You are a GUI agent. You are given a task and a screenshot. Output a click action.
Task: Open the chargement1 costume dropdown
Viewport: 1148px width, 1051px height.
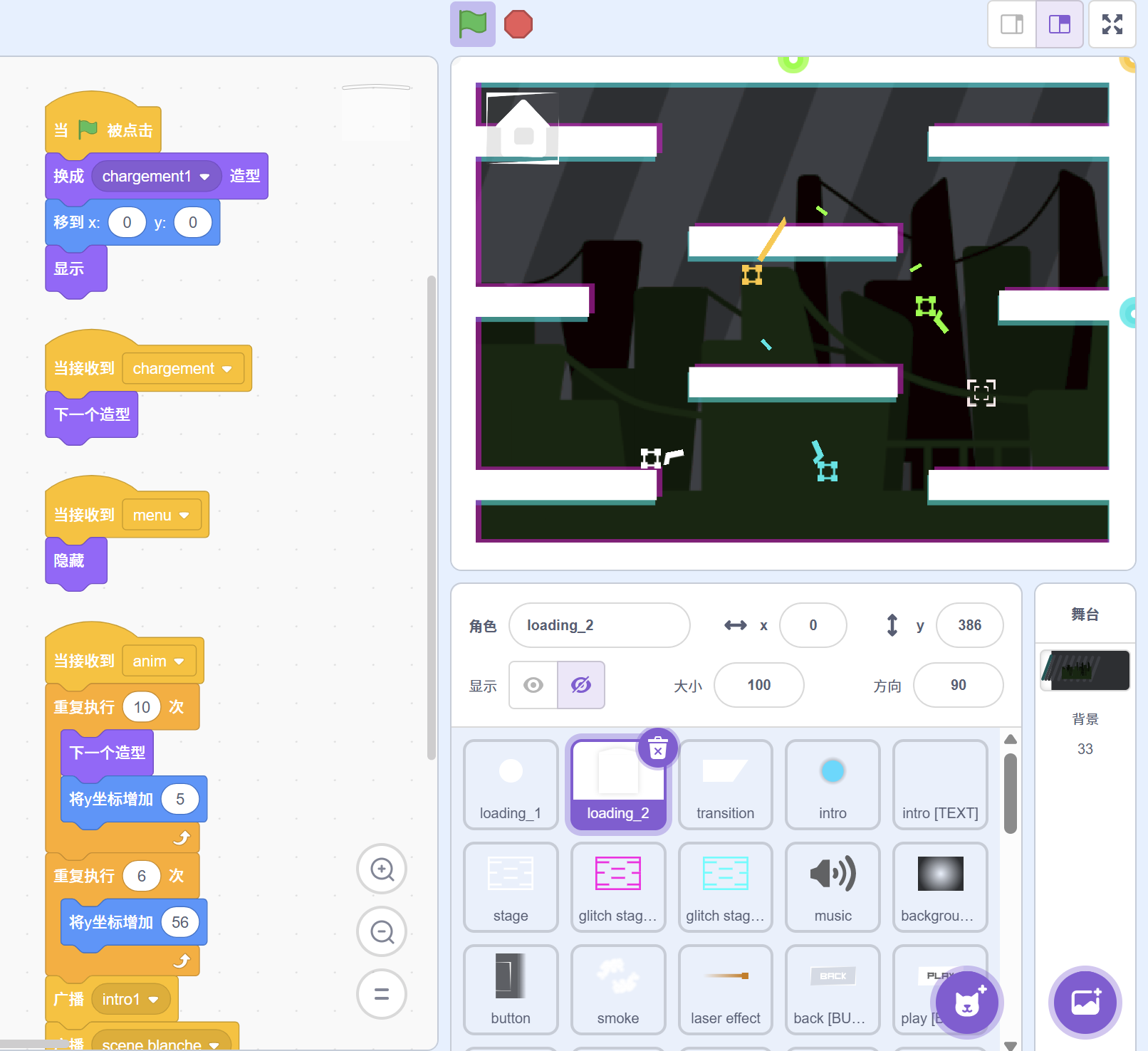click(204, 177)
